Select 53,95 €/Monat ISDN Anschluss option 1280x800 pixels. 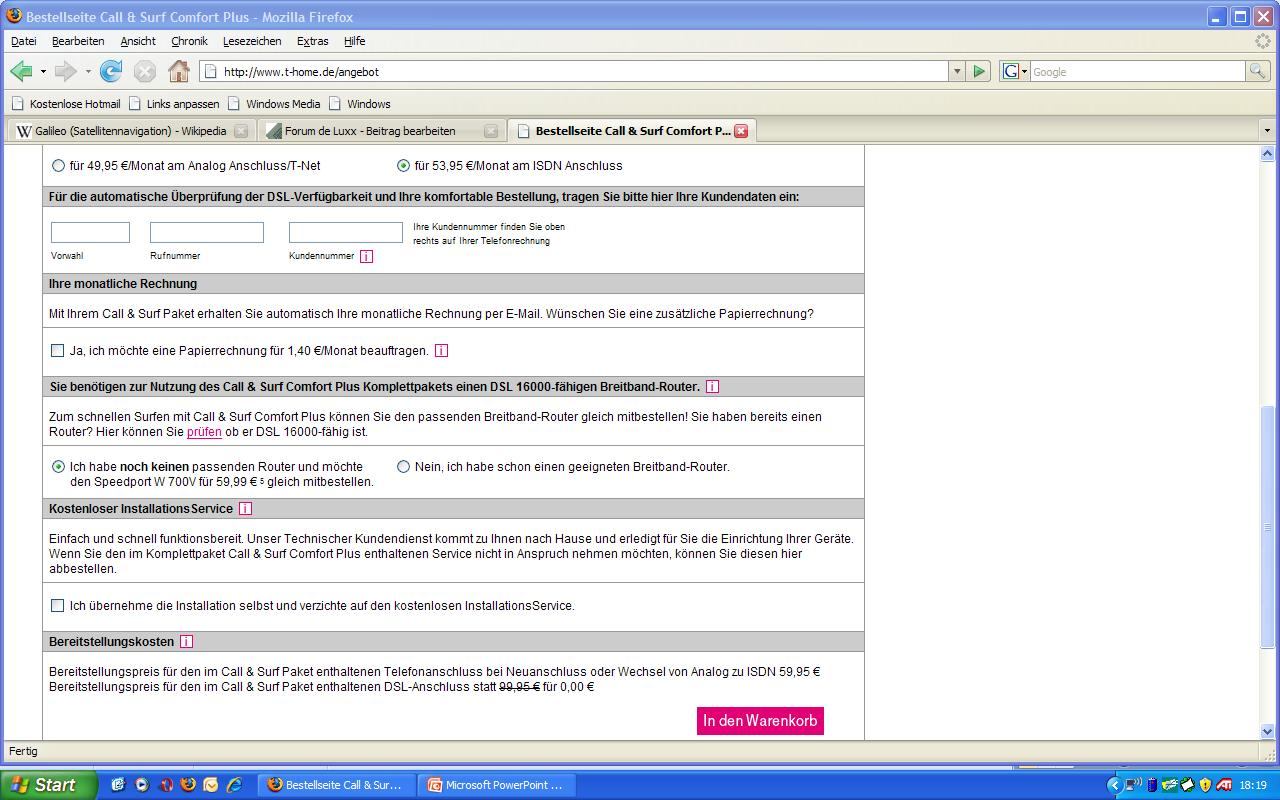(x=403, y=166)
